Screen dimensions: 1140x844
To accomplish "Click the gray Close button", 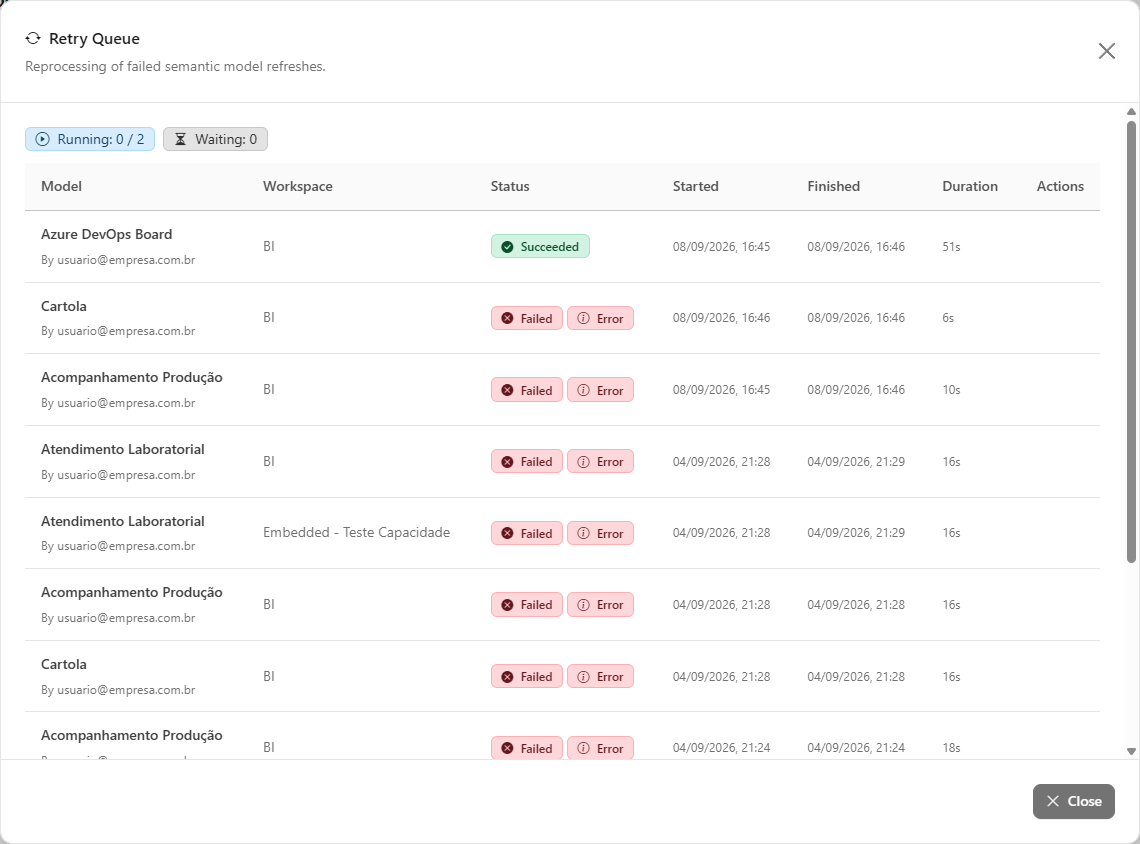I will pos(1073,801).
